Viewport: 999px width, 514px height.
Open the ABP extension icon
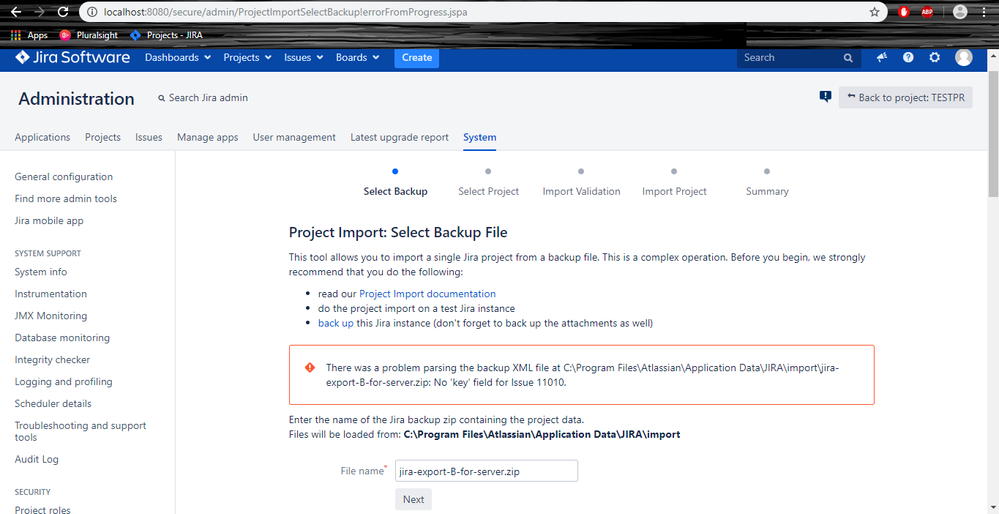tap(927, 12)
